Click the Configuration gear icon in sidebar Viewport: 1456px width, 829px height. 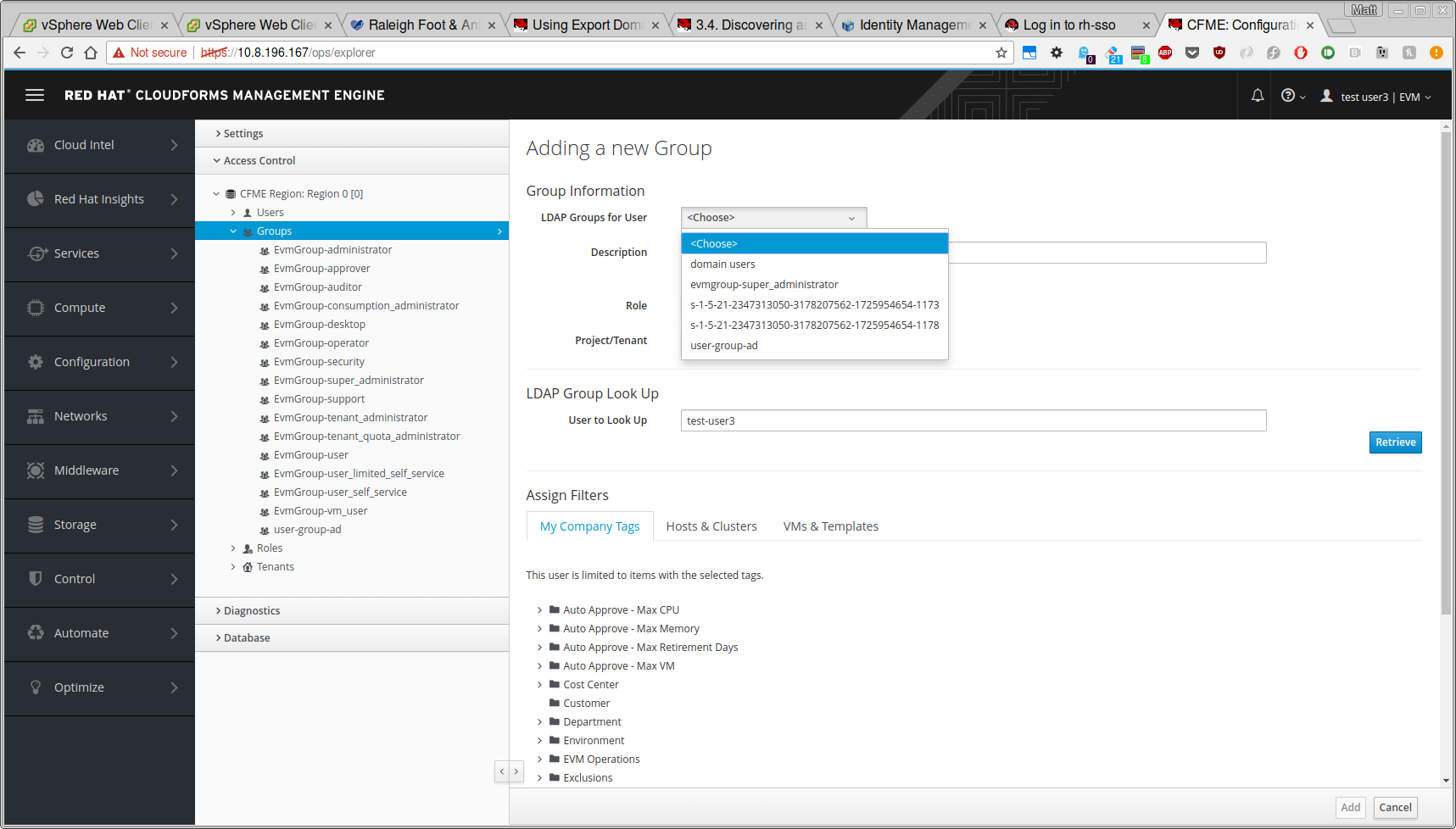[x=36, y=362]
